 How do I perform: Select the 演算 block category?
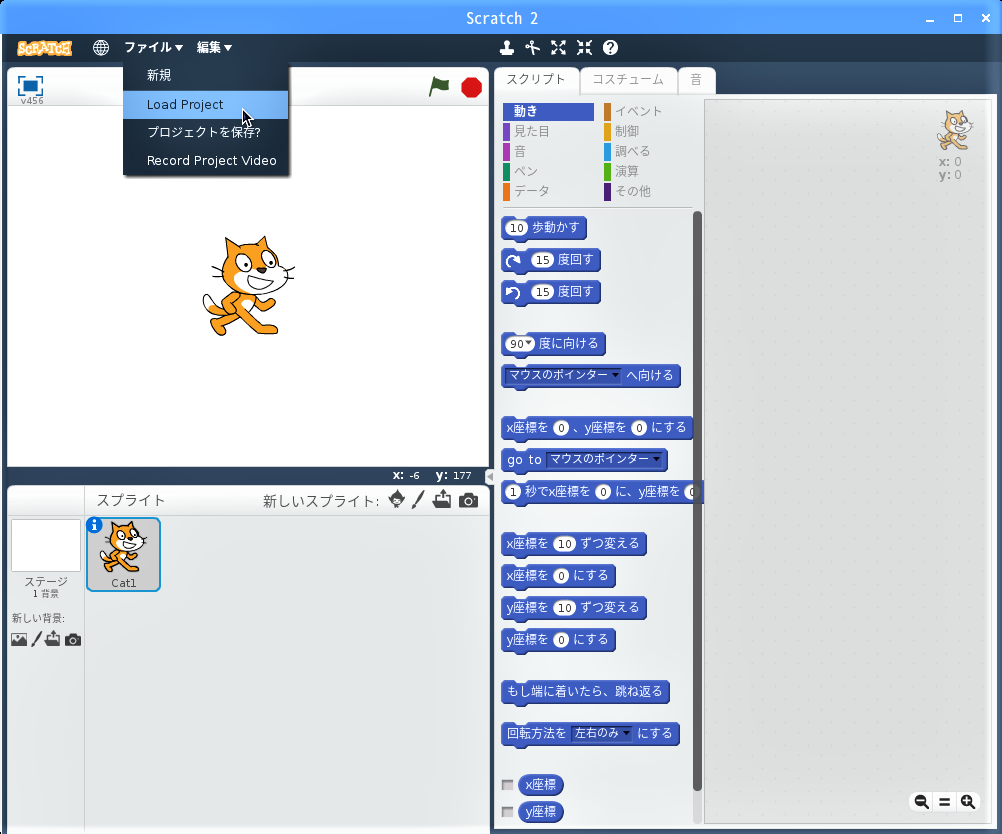pos(648,171)
